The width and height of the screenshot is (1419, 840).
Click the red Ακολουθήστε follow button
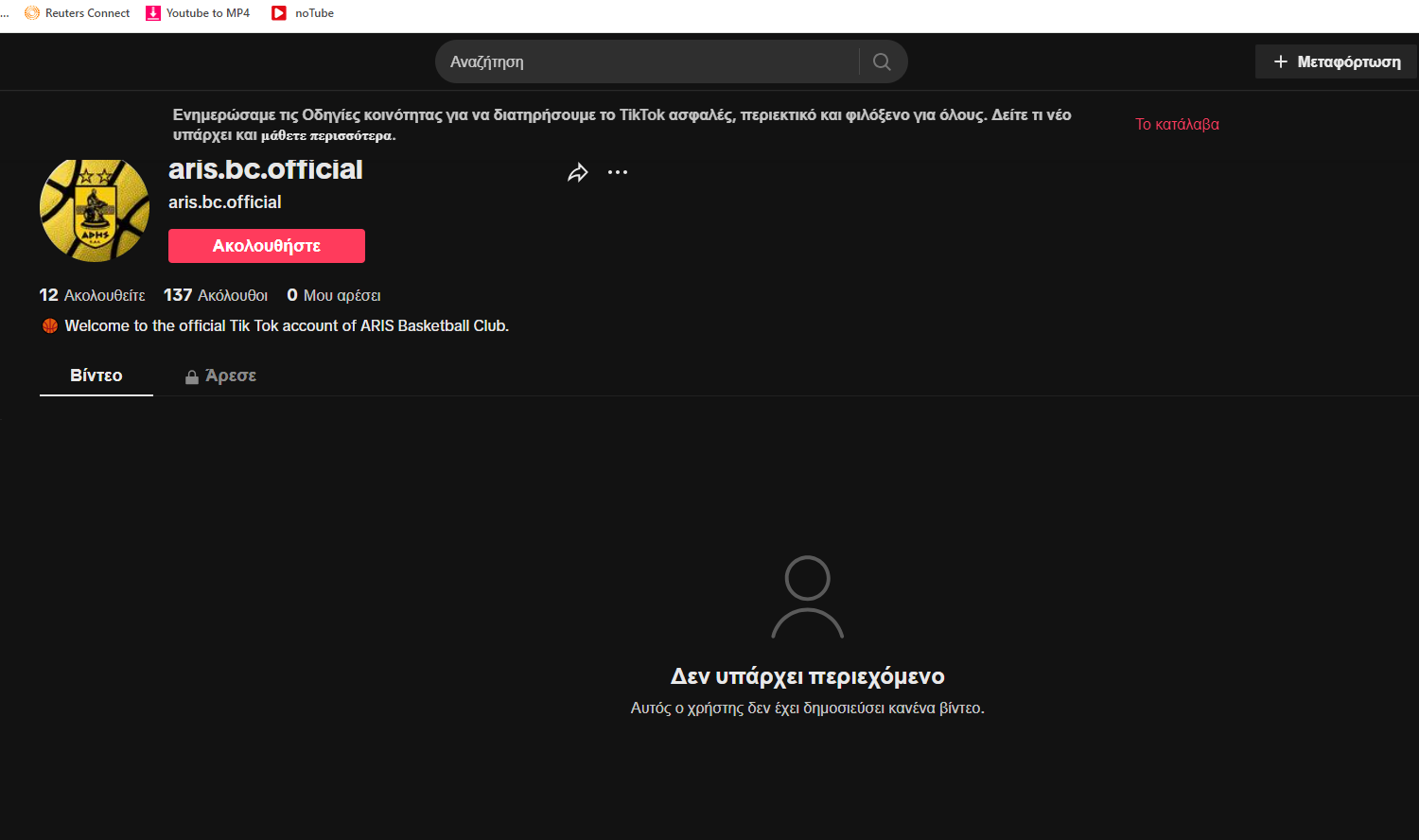point(267,246)
